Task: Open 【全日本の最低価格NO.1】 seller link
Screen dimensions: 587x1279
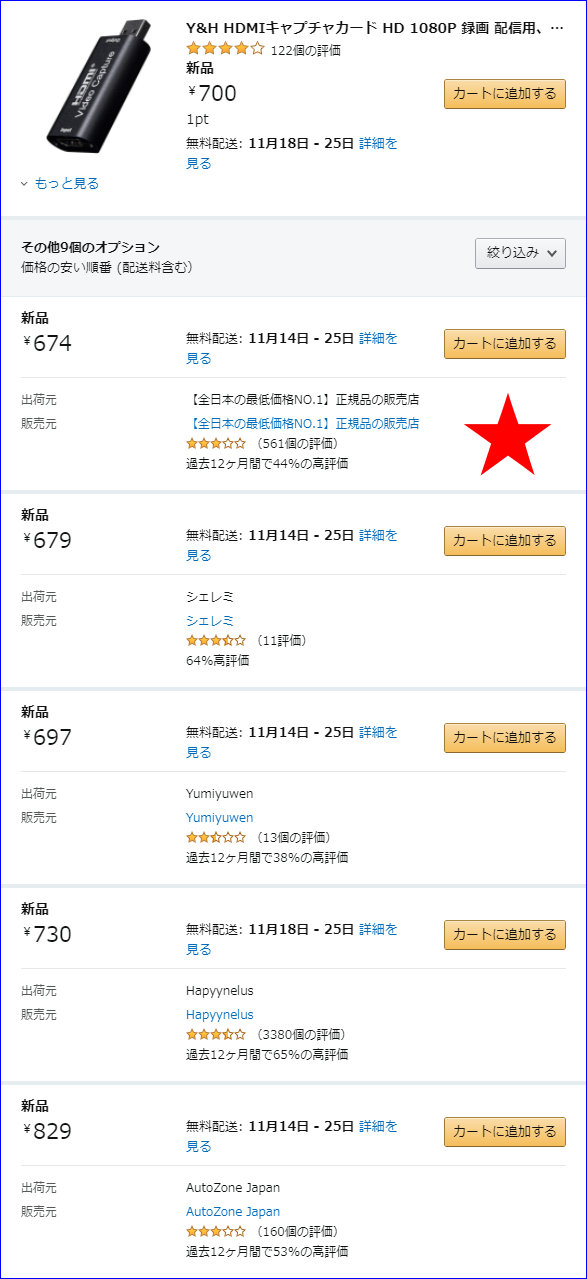Action: (x=303, y=424)
